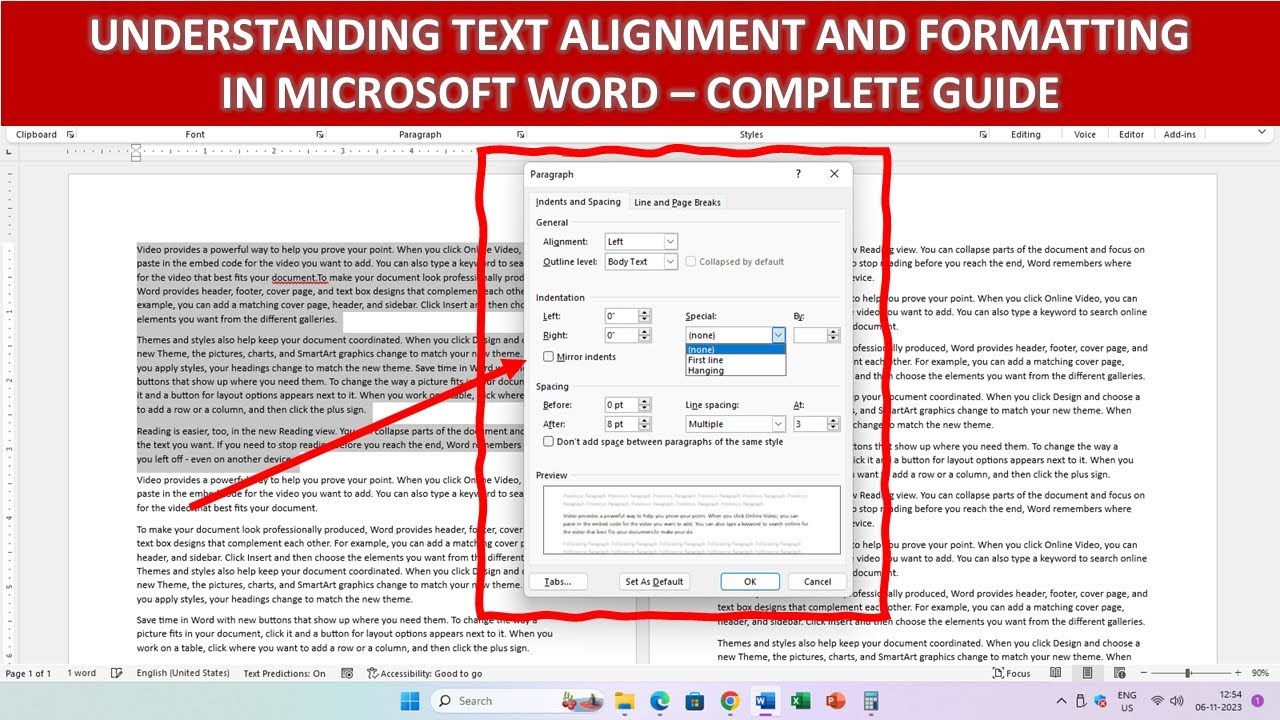Open the Windows Start menu
Viewport: 1280px width, 720px height.
pyautogui.click(x=410, y=701)
